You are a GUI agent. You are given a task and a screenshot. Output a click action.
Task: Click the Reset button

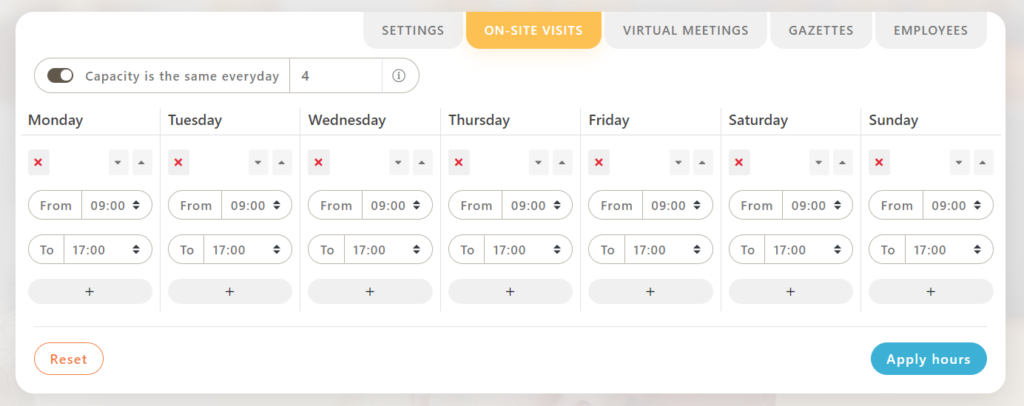coord(69,359)
